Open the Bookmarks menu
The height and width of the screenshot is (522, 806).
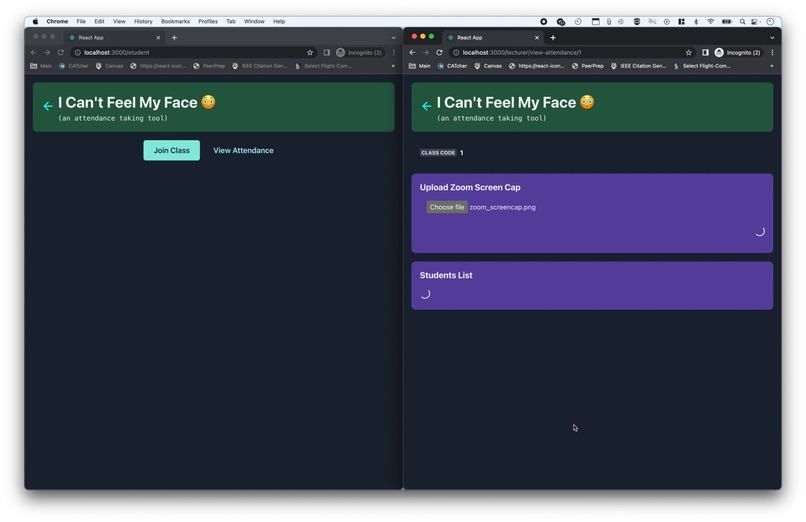[175, 22]
